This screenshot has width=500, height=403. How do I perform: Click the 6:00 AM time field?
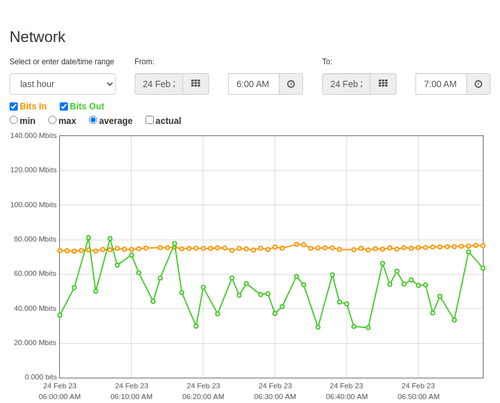coord(254,84)
